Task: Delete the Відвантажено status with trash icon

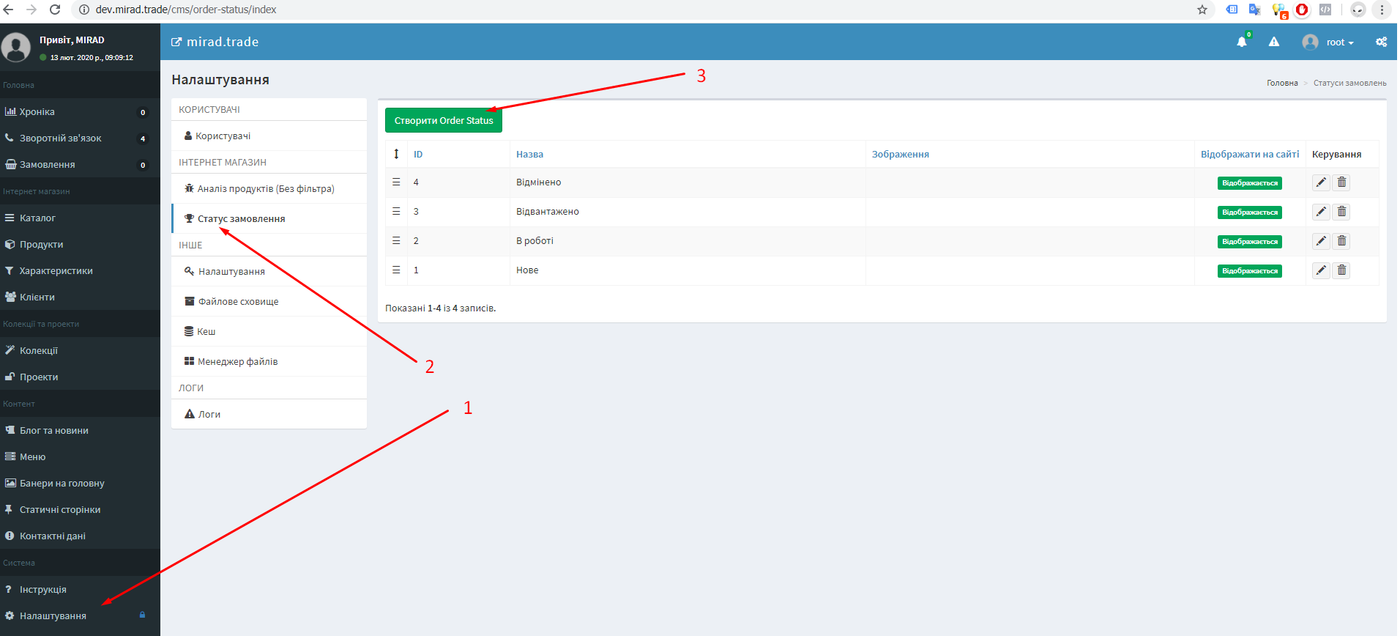Action: pos(1342,212)
